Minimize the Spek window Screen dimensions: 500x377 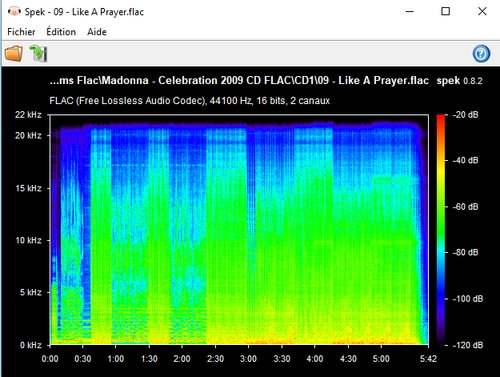[x=410, y=12]
